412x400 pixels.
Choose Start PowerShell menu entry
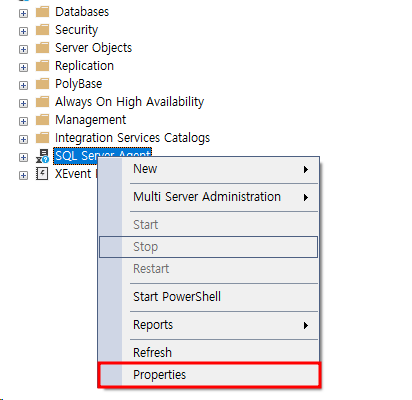208,297
